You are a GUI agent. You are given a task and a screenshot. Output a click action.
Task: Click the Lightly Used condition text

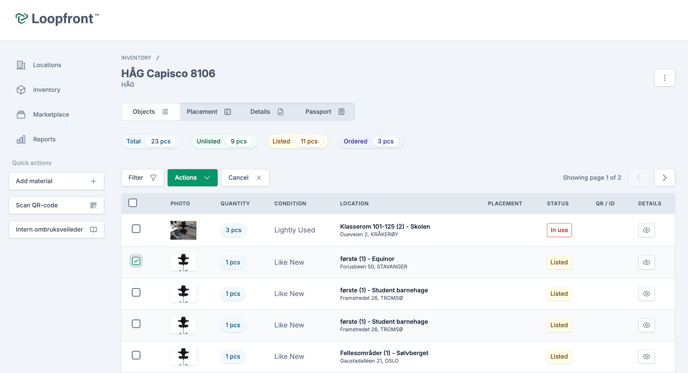pos(294,230)
